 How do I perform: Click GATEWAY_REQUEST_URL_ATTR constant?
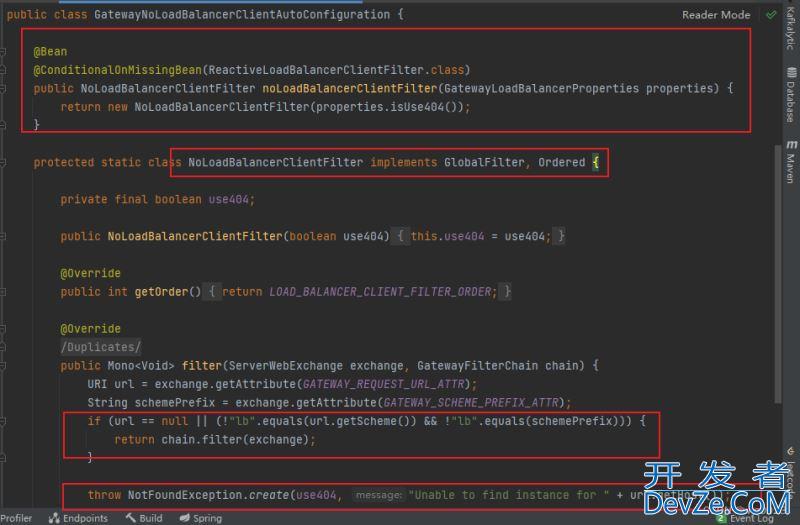(x=384, y=384)
